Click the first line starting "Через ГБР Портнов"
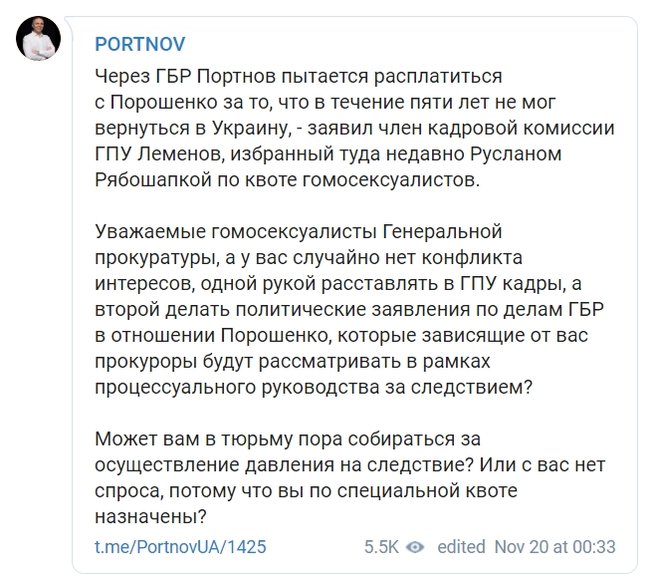Image resolution: width=650 pixels, height=582 pixels. [298, 77]
